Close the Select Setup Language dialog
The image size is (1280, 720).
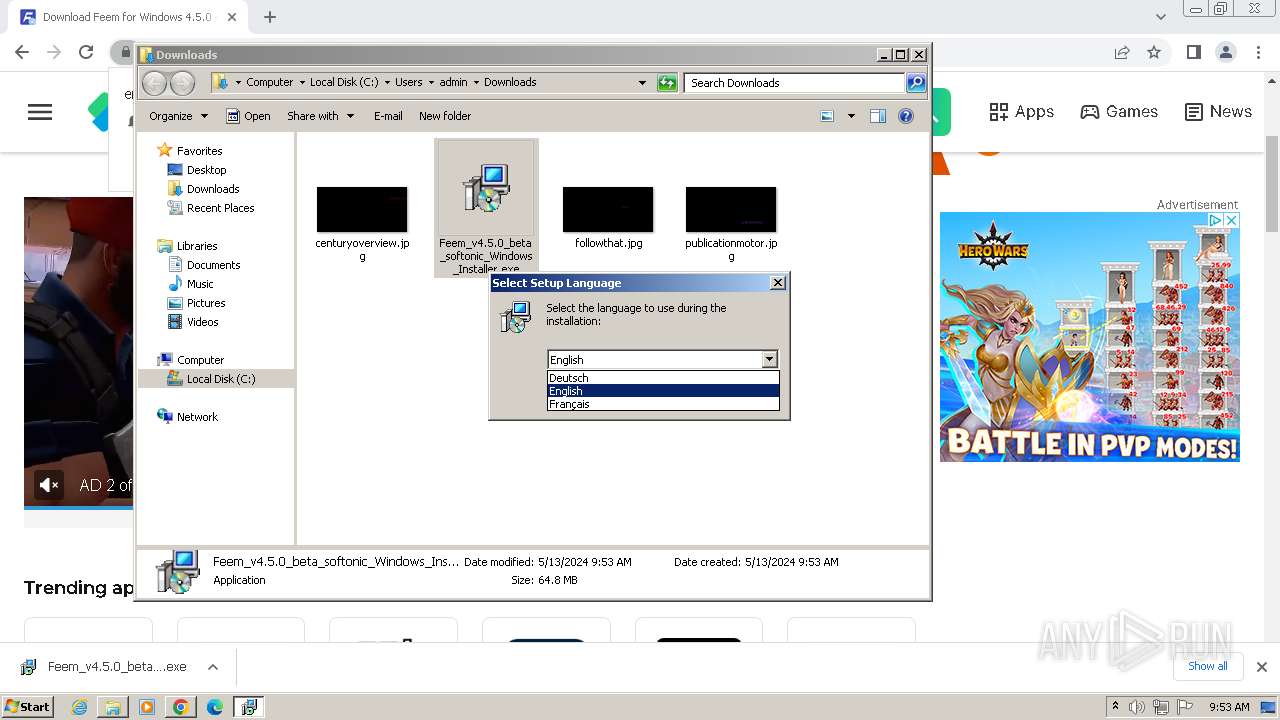[778, 283]
